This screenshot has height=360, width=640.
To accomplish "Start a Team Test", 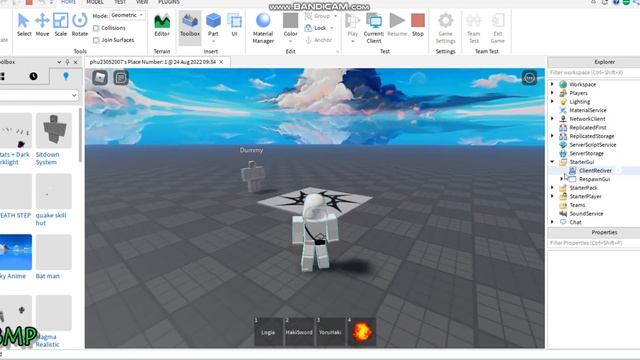I will click(473, 28).
